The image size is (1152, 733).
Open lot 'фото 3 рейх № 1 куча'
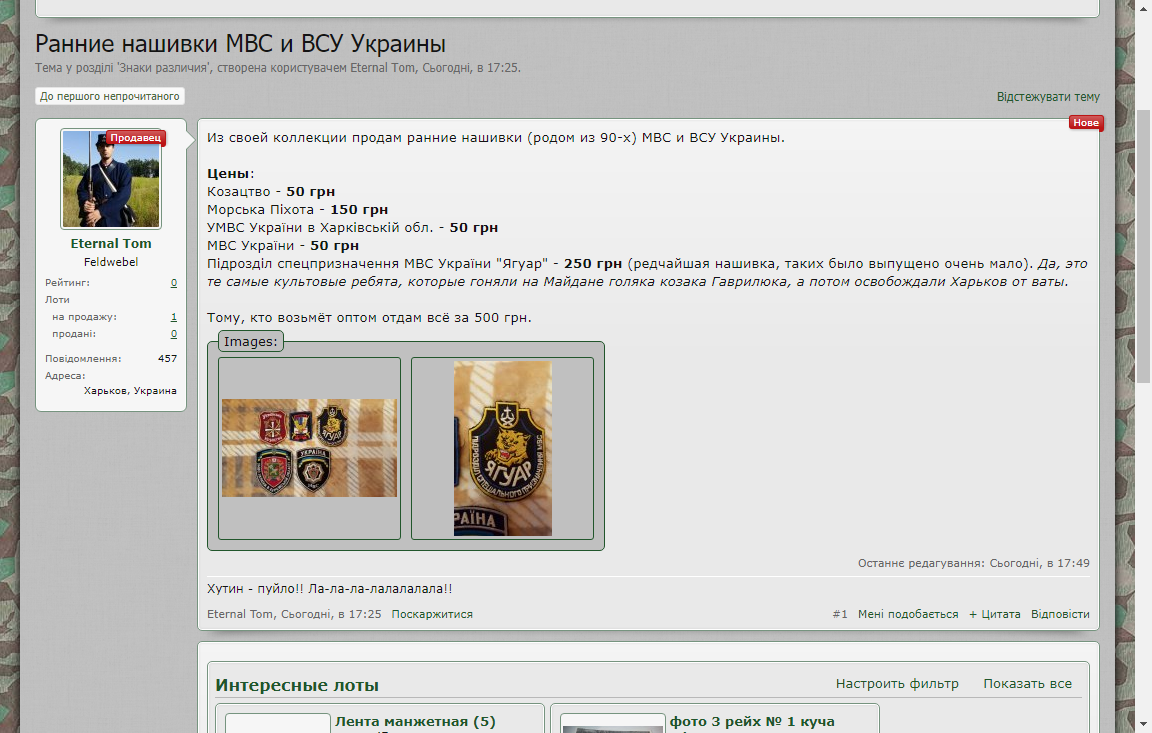[752, 721]
